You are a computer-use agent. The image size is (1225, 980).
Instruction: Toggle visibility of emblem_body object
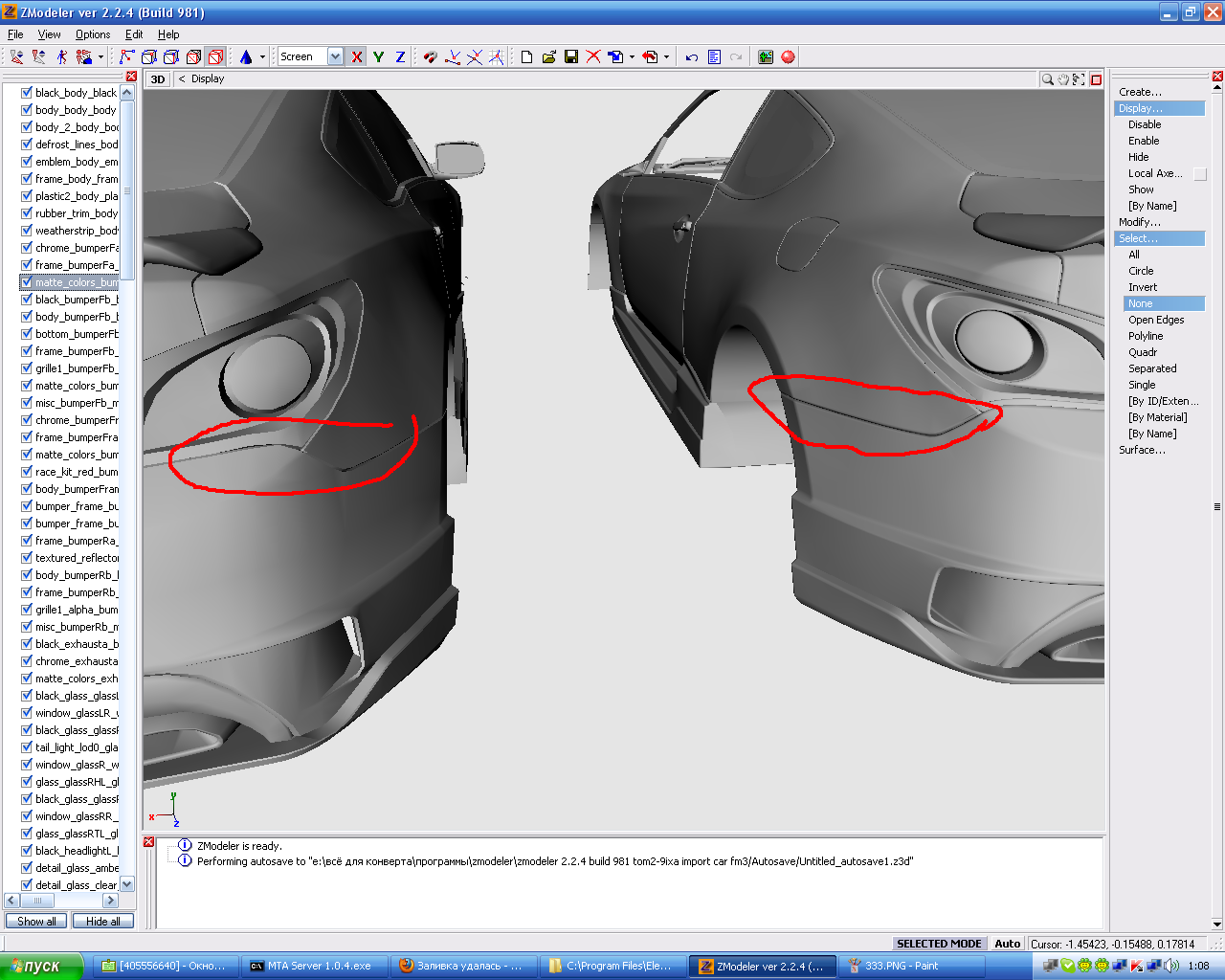pyautogui.click(x=27, y=162)
